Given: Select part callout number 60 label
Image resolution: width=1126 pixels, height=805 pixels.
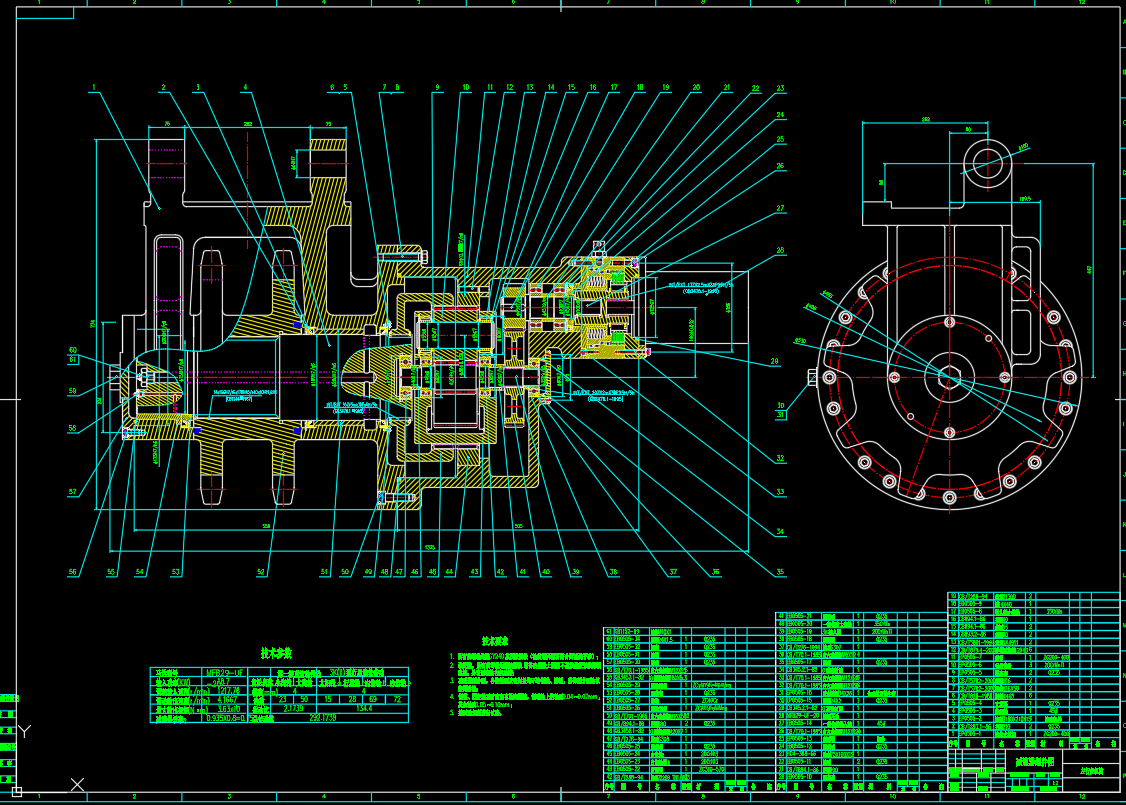Looking at the screenshot, I should tap(72, 350).
